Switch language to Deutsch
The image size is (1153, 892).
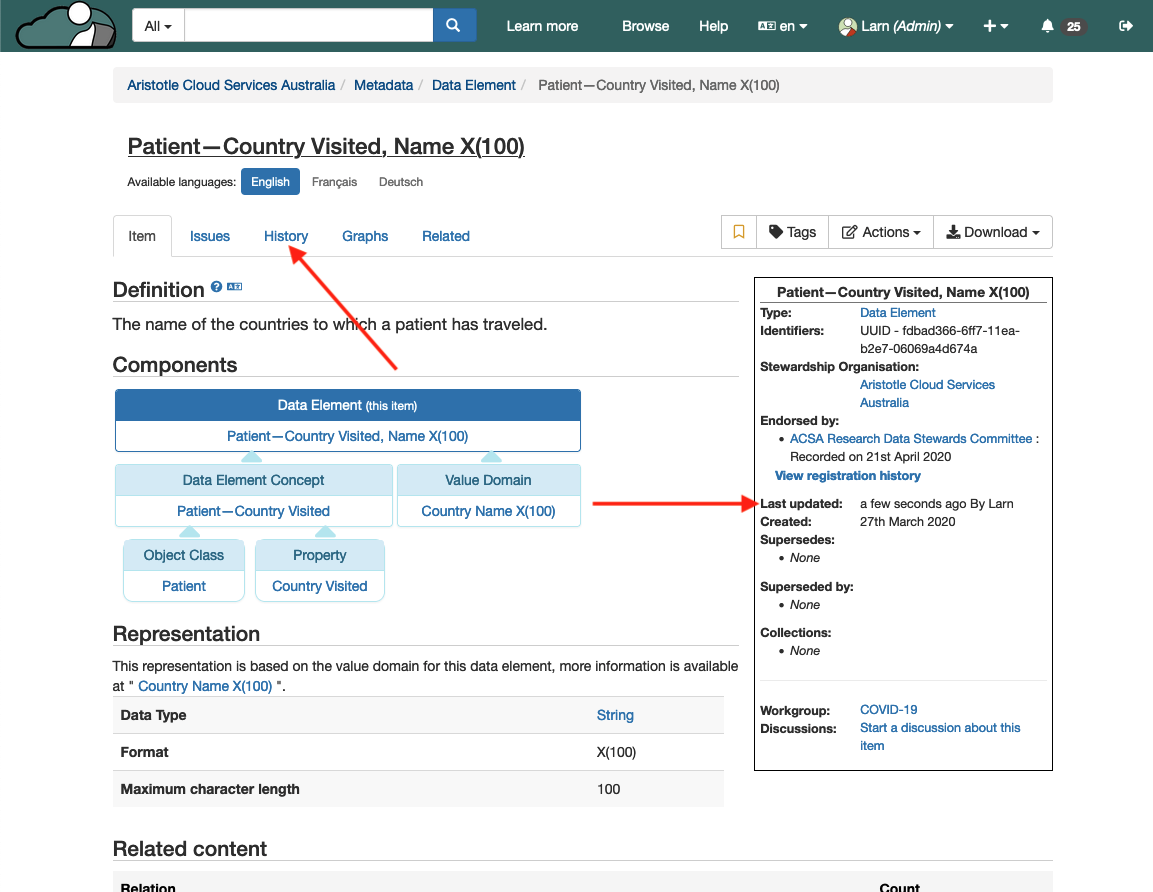tap(400, 182)
